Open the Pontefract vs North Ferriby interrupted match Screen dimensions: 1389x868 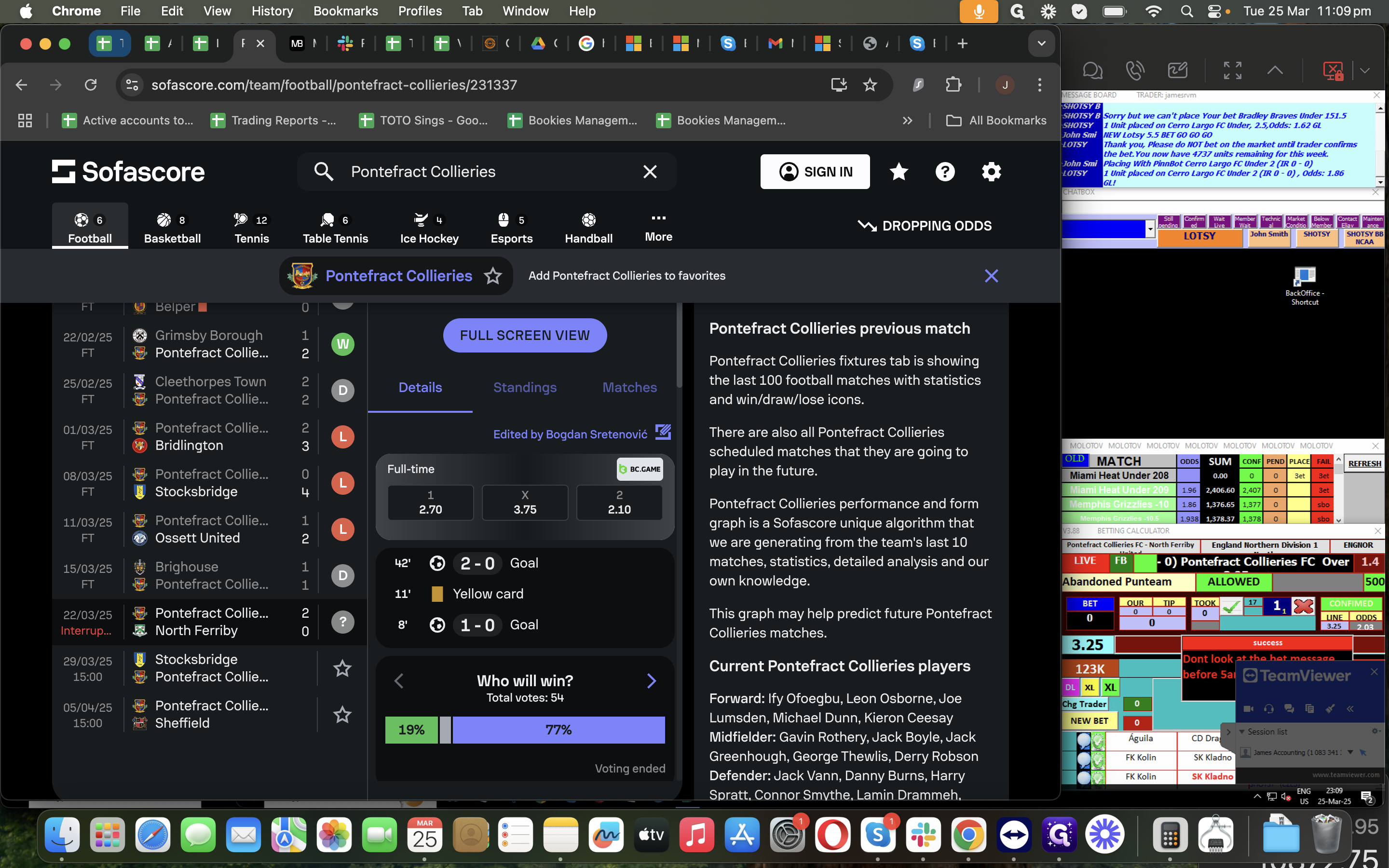(209, 622)
